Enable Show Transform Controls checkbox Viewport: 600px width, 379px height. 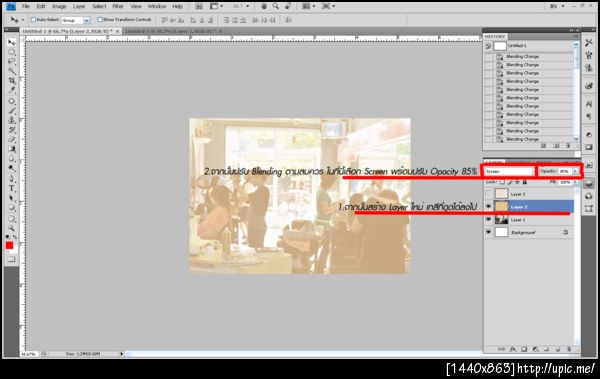coord(100,20)
